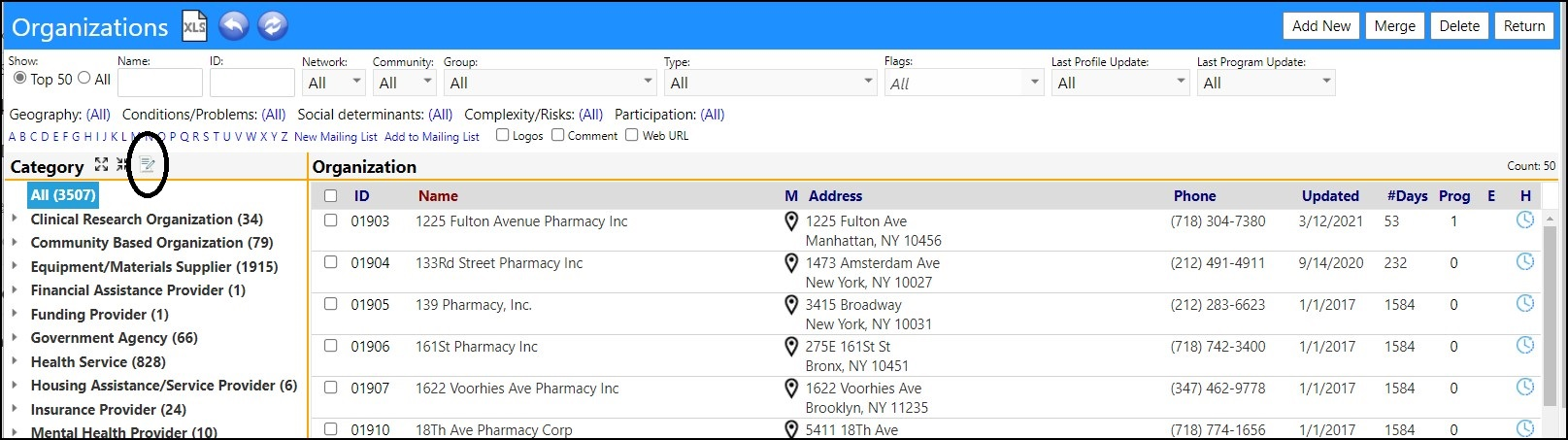The image size is (1568, 440).
Task: Expand Equipment/Materials Supplier category arrow
Action: point(15,266)
